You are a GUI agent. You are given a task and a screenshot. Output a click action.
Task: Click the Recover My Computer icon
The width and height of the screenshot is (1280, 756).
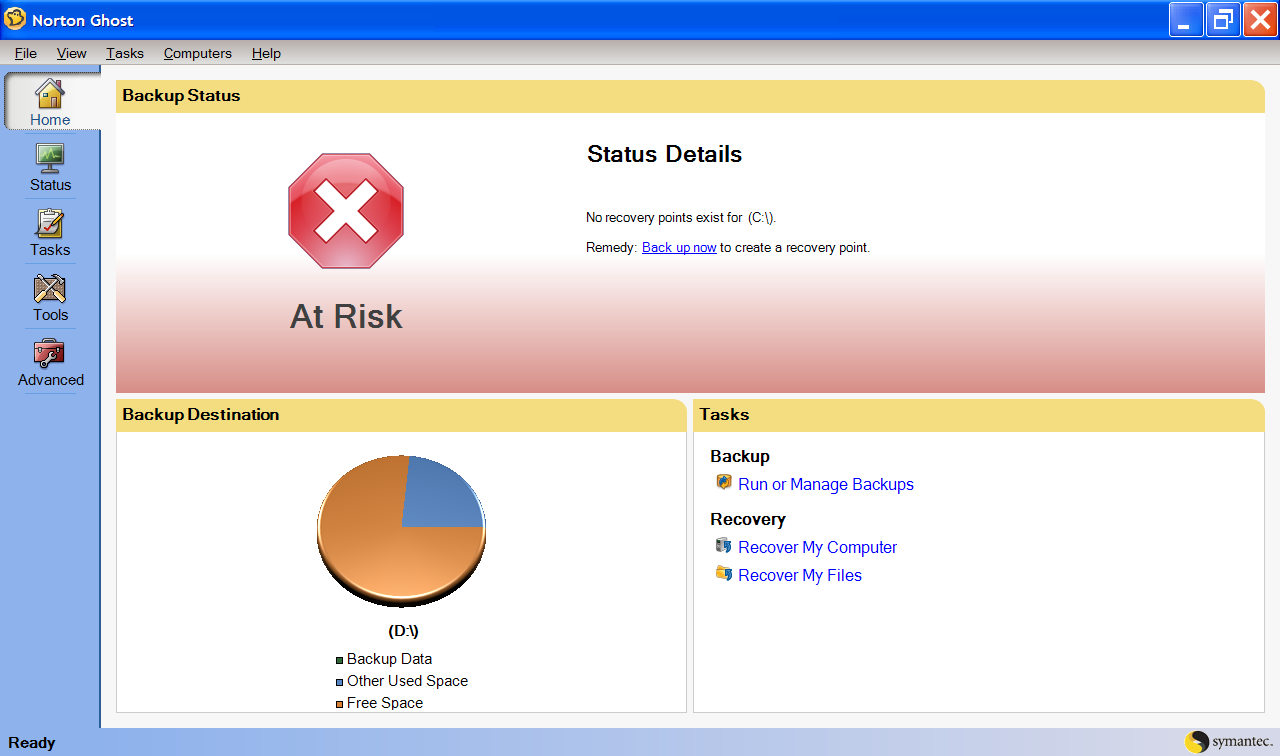click(x=724, y=545)
